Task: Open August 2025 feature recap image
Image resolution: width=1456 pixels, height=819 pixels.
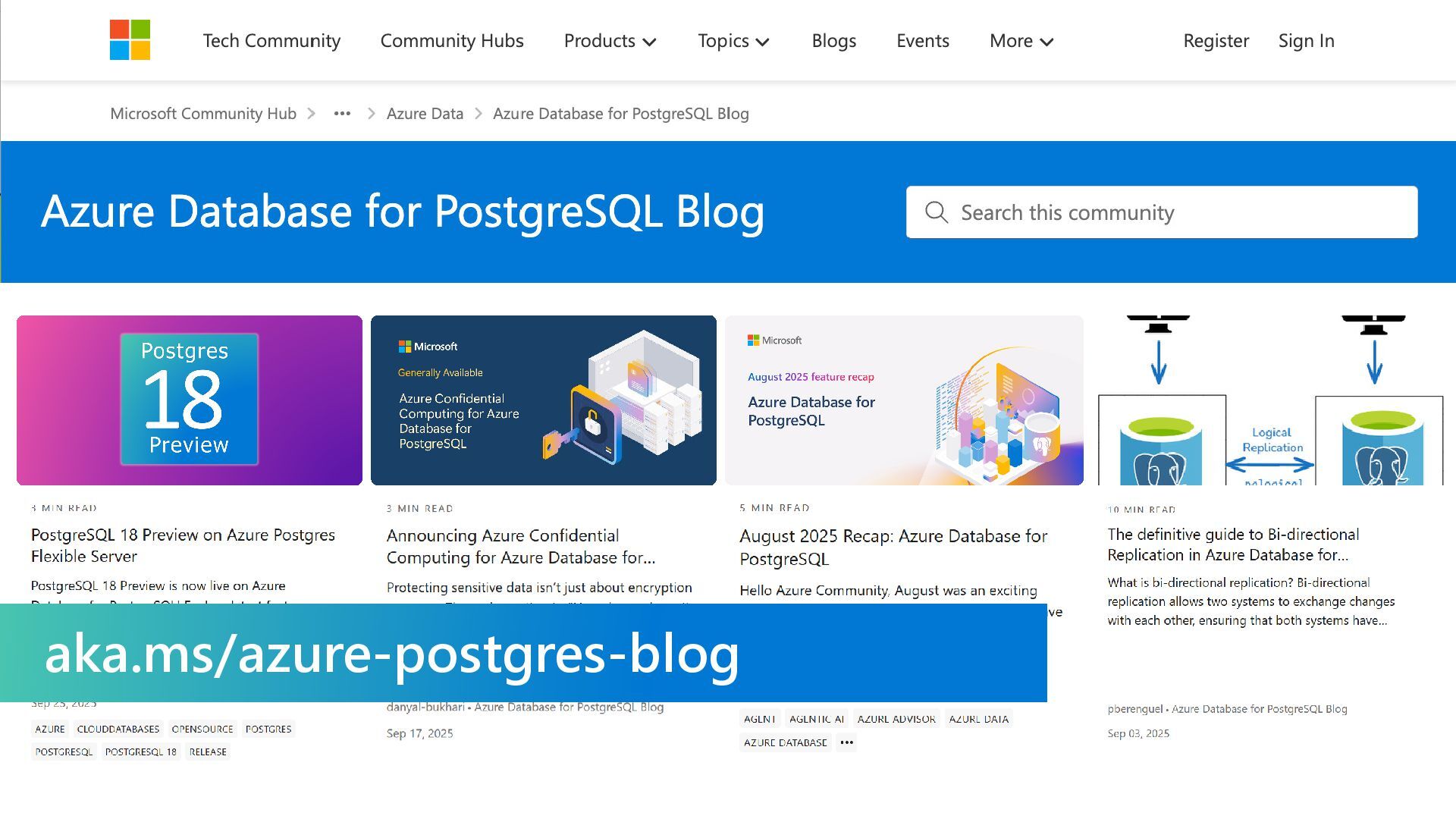Action: [904, 400]
